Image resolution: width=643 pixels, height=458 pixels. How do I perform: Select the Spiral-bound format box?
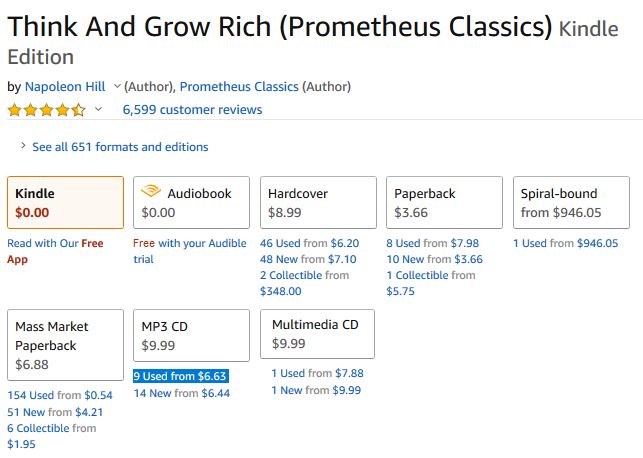coord(571,203)
